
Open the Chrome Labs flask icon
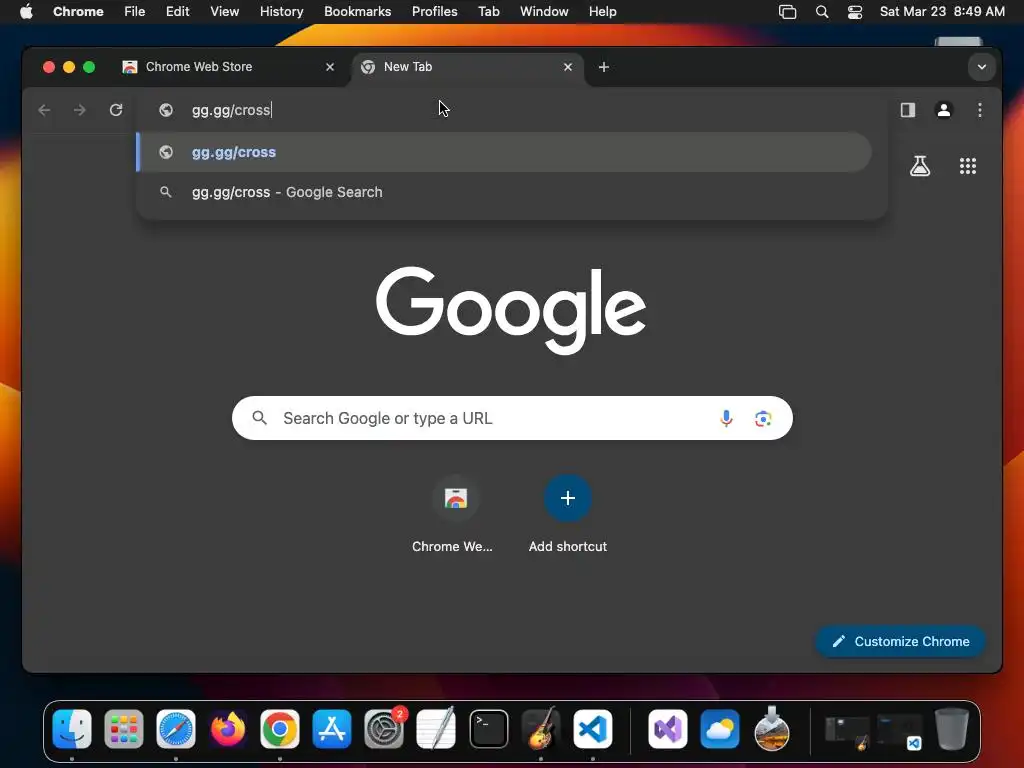pyautogui.click(x=920, y=166)
